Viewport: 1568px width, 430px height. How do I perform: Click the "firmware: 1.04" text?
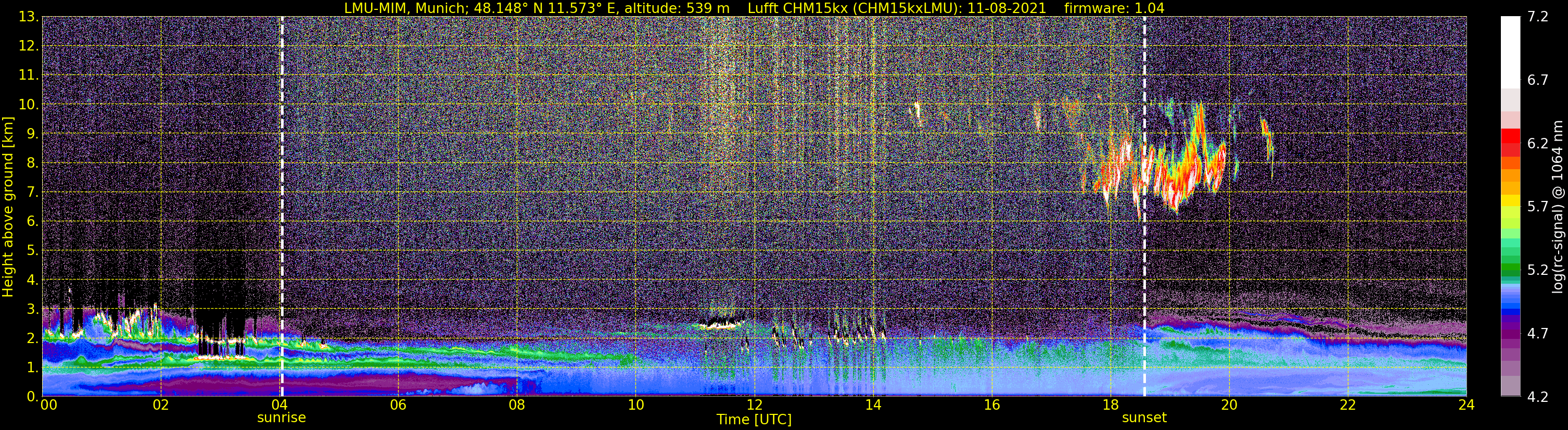1114,8
